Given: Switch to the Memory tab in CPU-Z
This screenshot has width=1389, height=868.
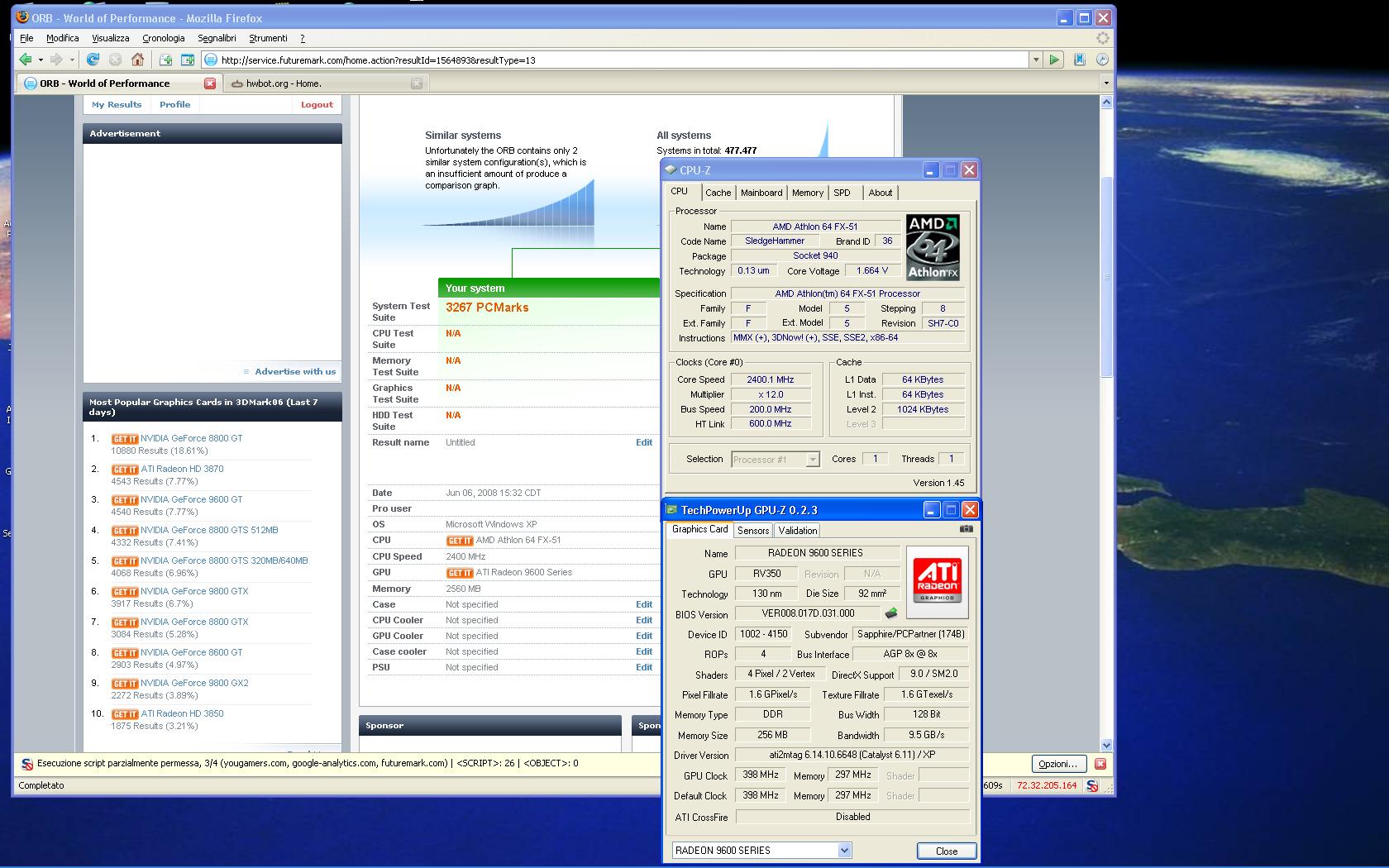Looking at the screenshot, I should point(808,193).
